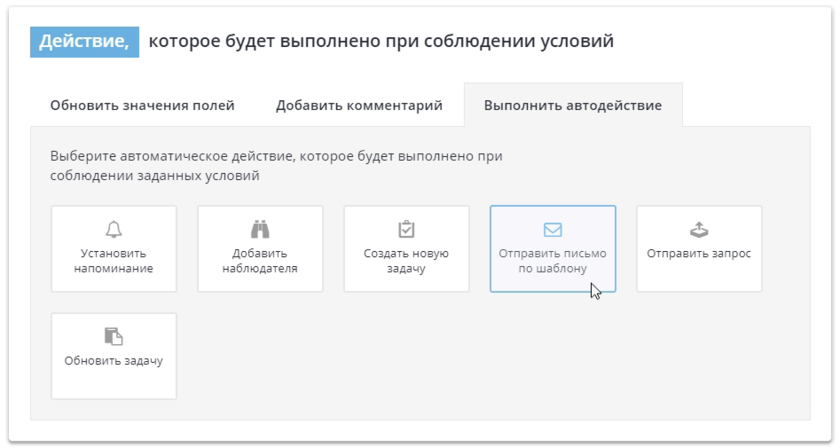Click the binoculars observer icon
Image resolution: width=840 pixels, height=448 pixels.
tap(260, 229)
